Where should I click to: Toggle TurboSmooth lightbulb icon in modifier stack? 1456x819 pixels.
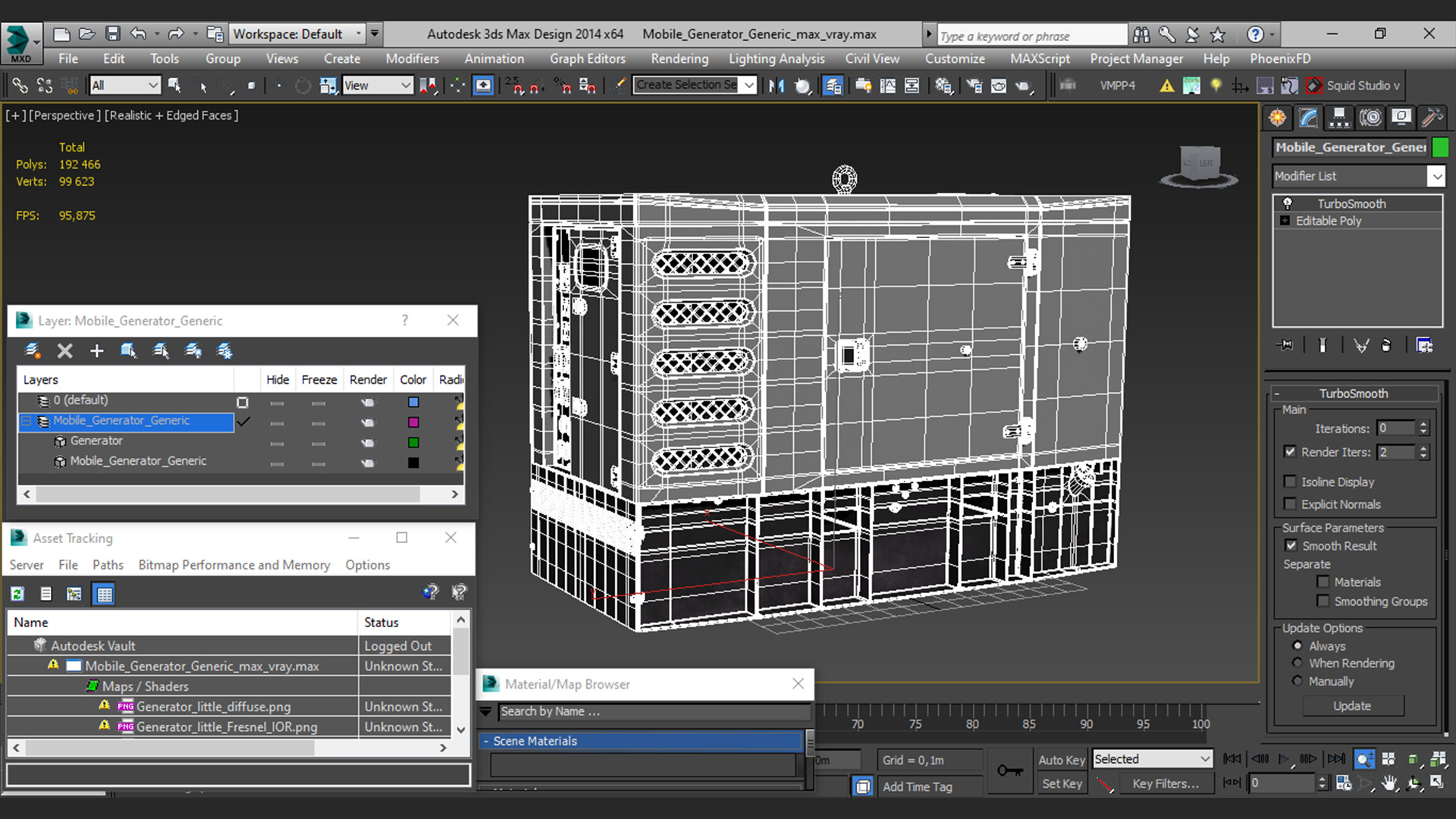pos(1287,203)
